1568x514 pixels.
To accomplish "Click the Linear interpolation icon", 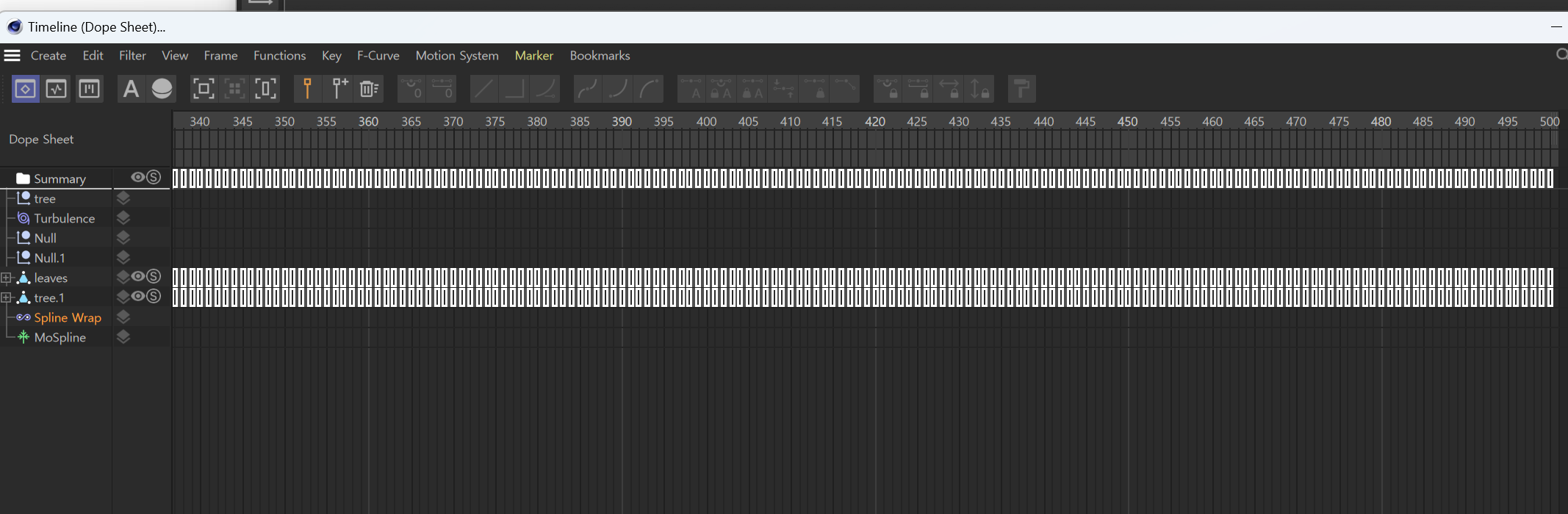I will (483, 89).
